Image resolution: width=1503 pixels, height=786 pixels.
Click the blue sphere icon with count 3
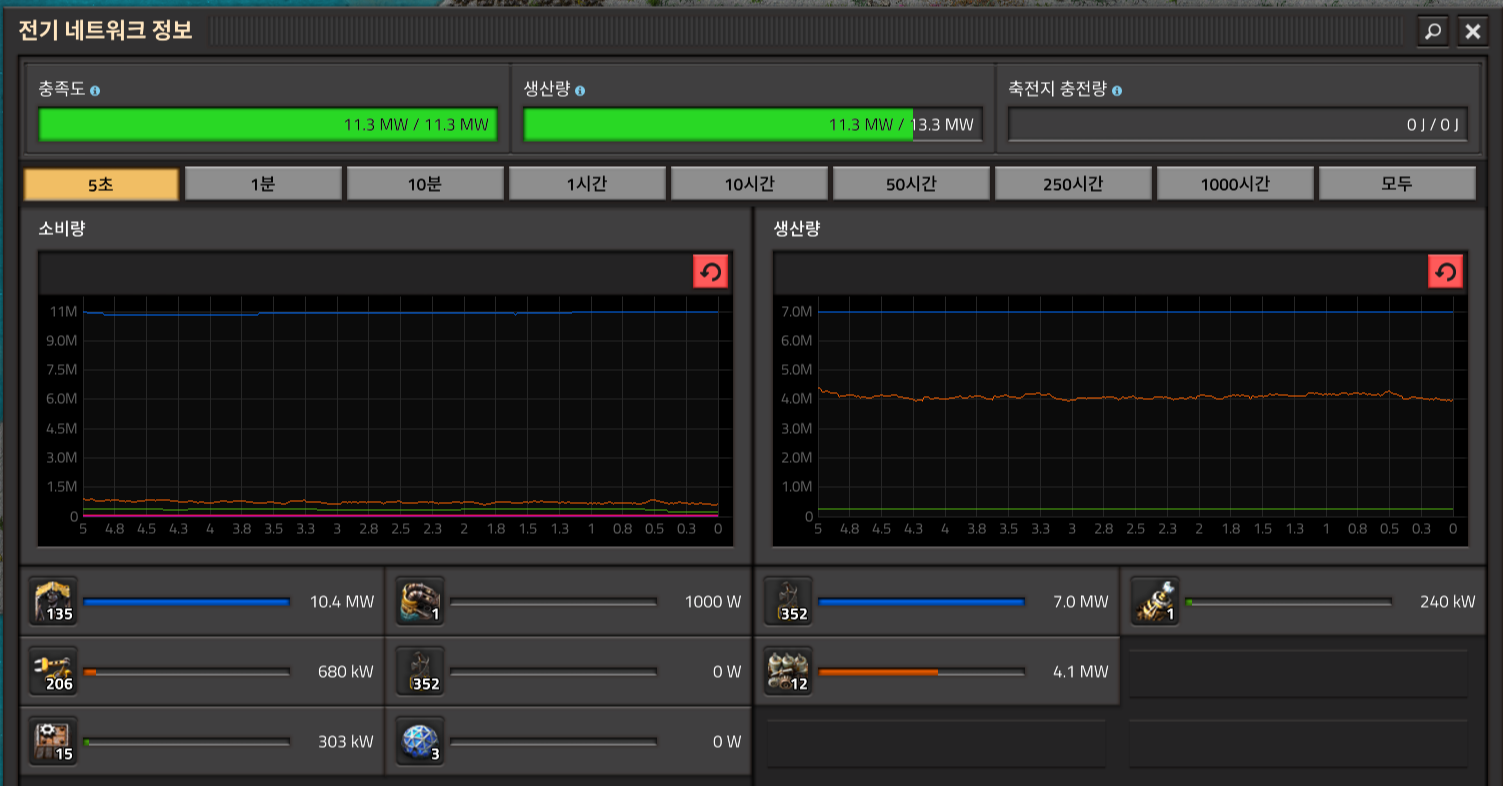point(420,742)
